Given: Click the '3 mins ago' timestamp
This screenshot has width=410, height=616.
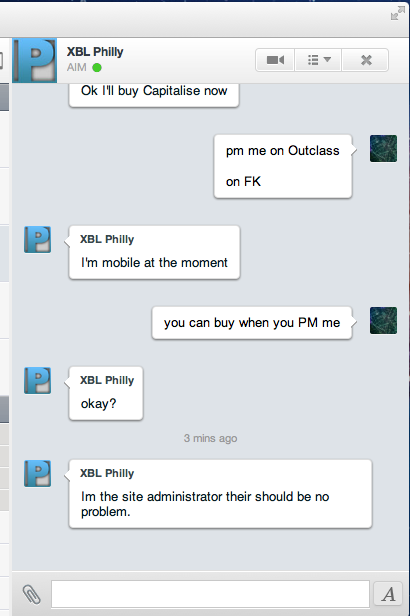Looking at the screenshot, I should (210, 438).
